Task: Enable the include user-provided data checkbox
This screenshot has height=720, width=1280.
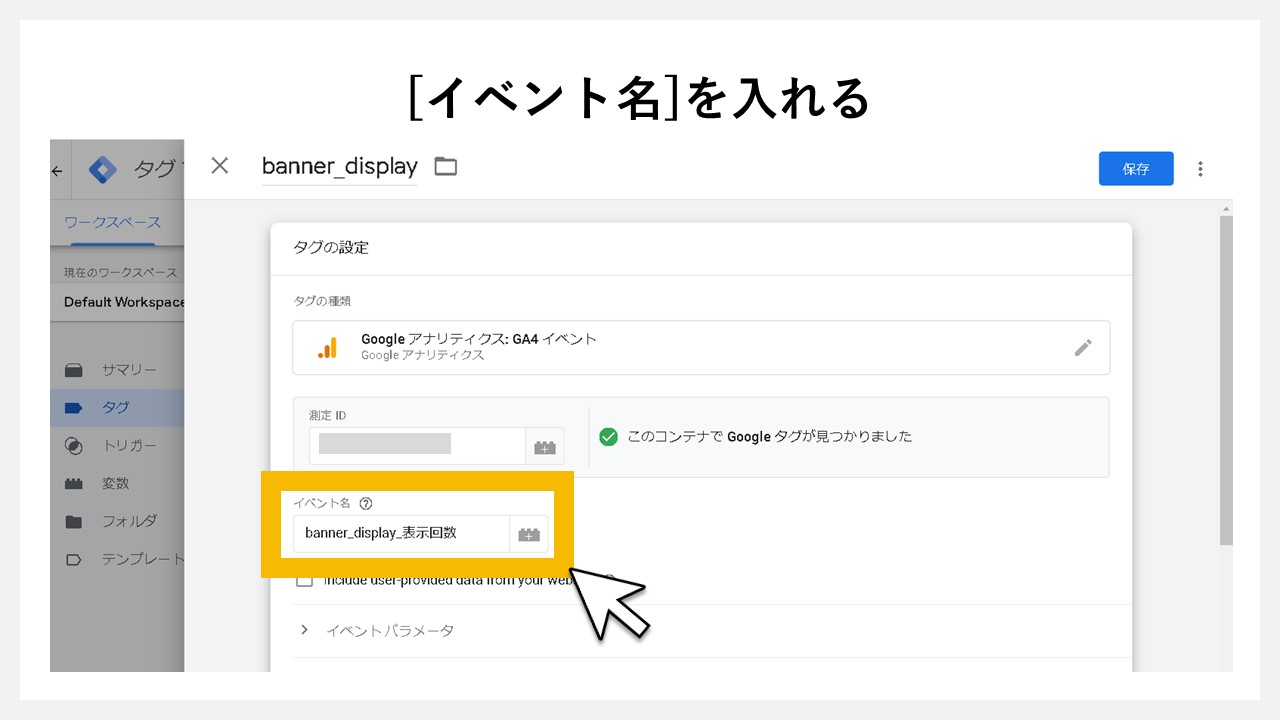Action: 304,578
